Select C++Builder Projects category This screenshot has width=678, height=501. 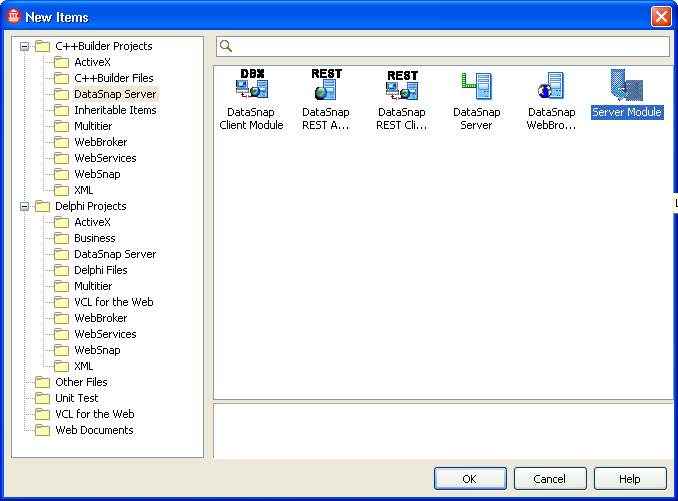(104, 46)
